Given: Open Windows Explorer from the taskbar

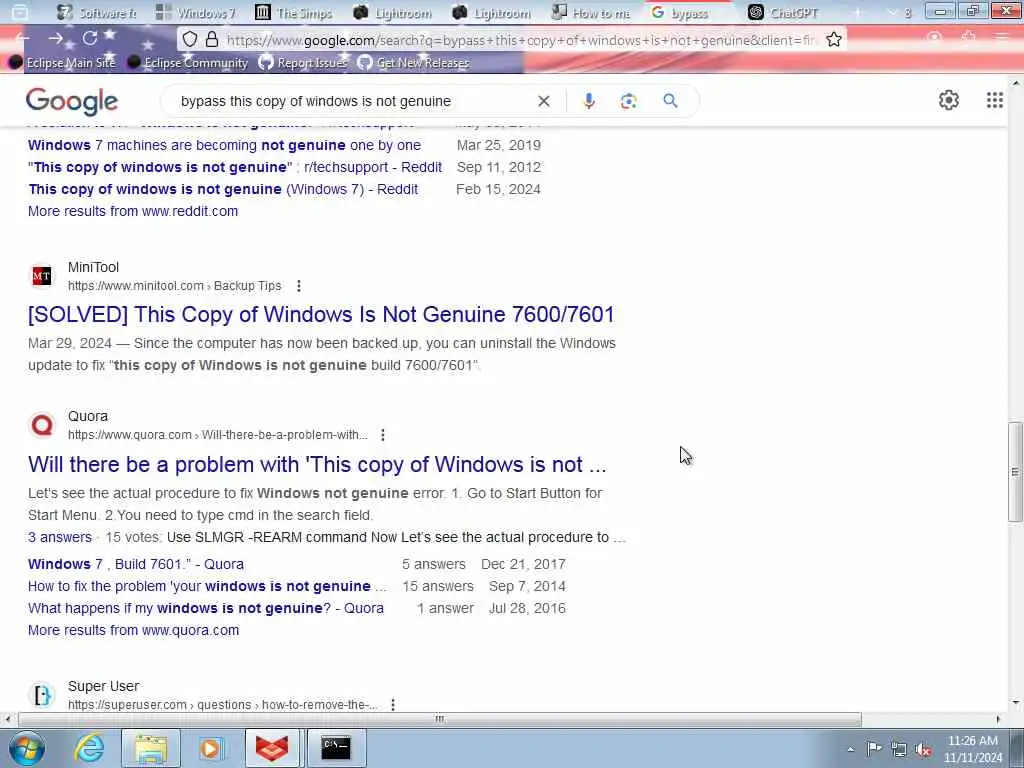Looking at the screenshot, I should pos(151,748).
